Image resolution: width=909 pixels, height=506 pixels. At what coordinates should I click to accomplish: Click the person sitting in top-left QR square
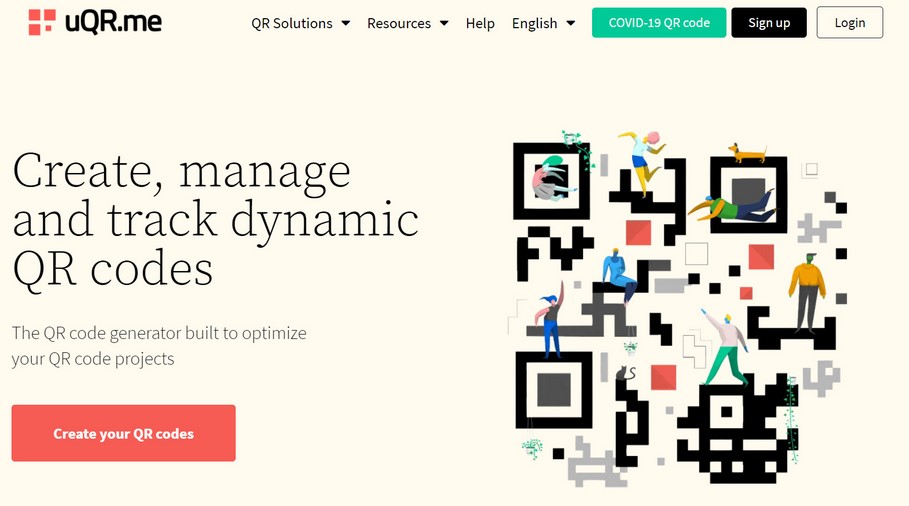[x=549, y=180]
